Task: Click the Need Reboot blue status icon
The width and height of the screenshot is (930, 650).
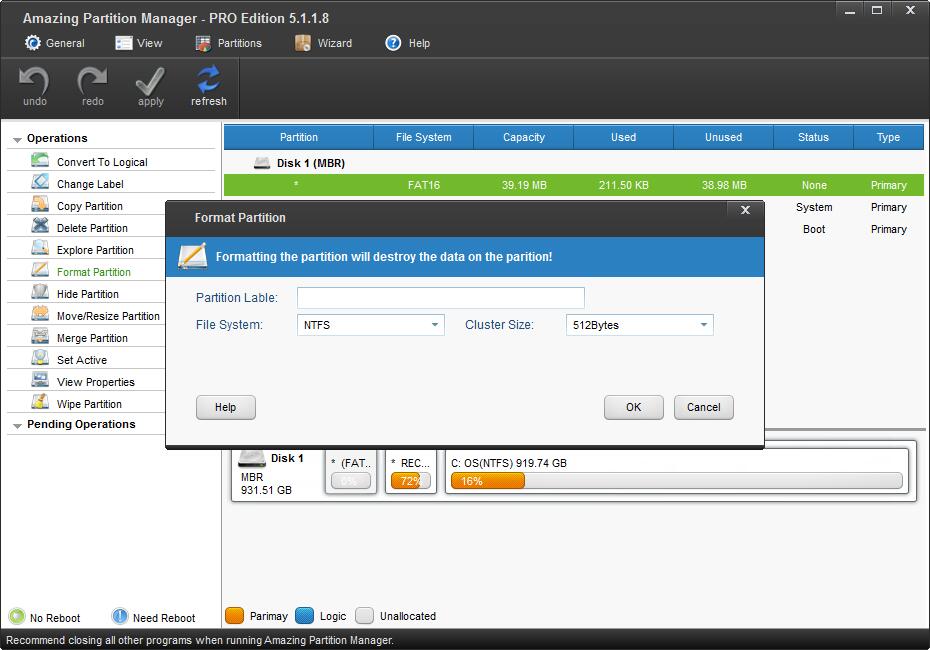Action: 120,617
